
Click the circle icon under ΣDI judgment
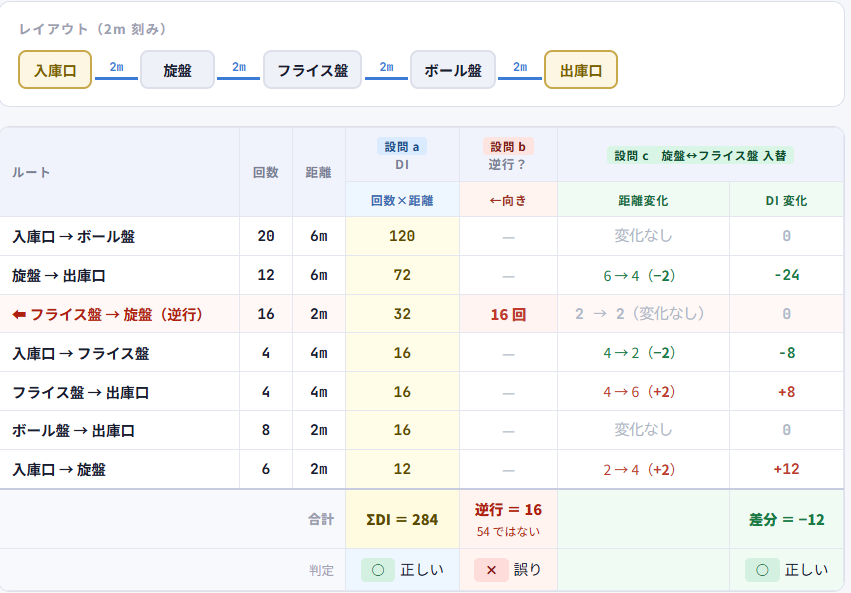coord(378,570)
